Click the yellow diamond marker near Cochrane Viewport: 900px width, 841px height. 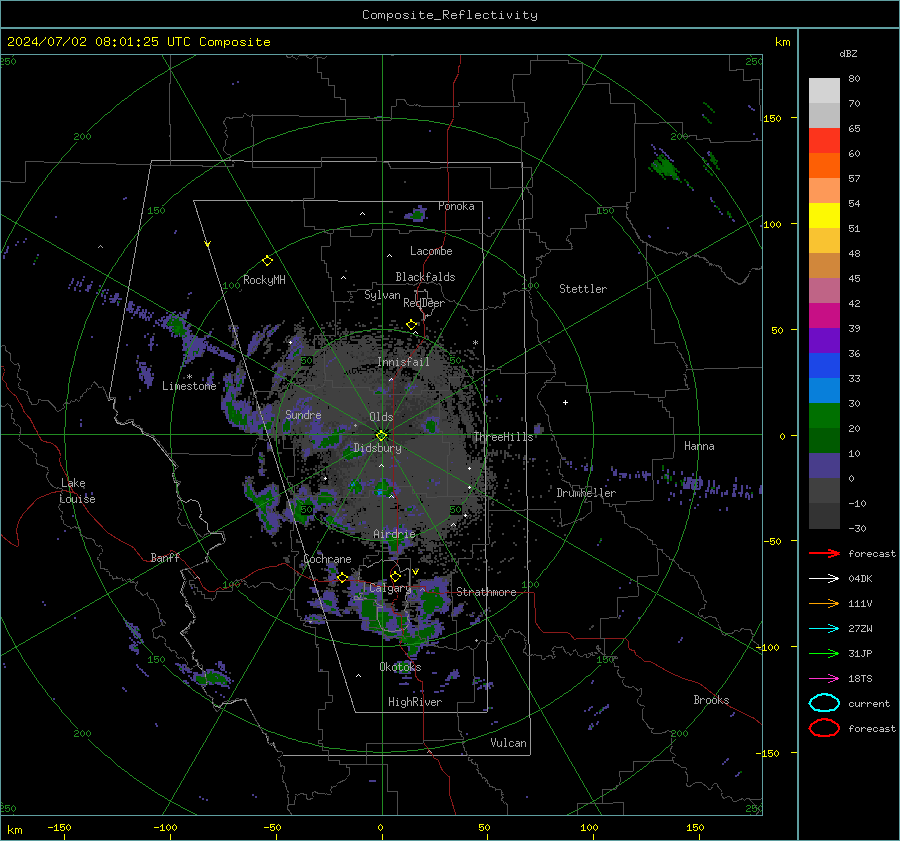(x=342, y=577)
